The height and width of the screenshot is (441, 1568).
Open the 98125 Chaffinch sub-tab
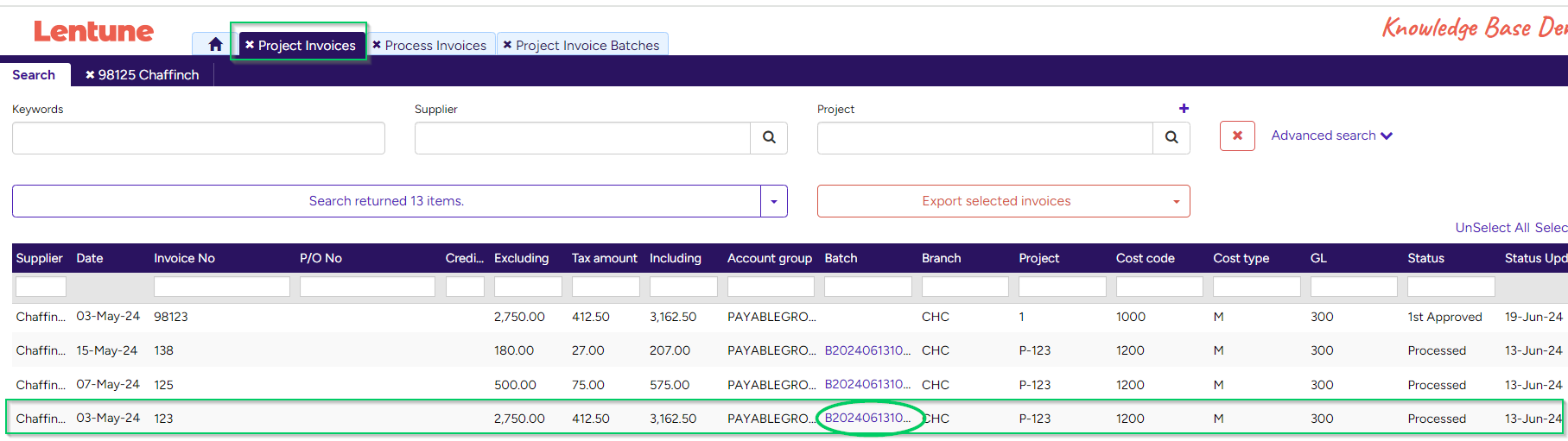click(149, 75)
